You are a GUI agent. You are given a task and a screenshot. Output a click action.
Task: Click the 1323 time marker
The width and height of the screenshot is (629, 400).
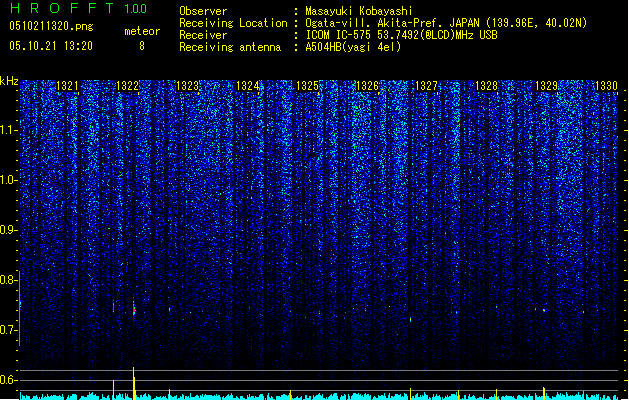187,86
